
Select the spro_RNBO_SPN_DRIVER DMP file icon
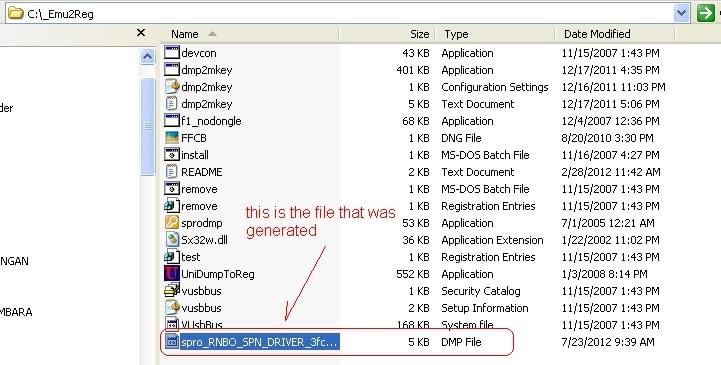(172, 342)
